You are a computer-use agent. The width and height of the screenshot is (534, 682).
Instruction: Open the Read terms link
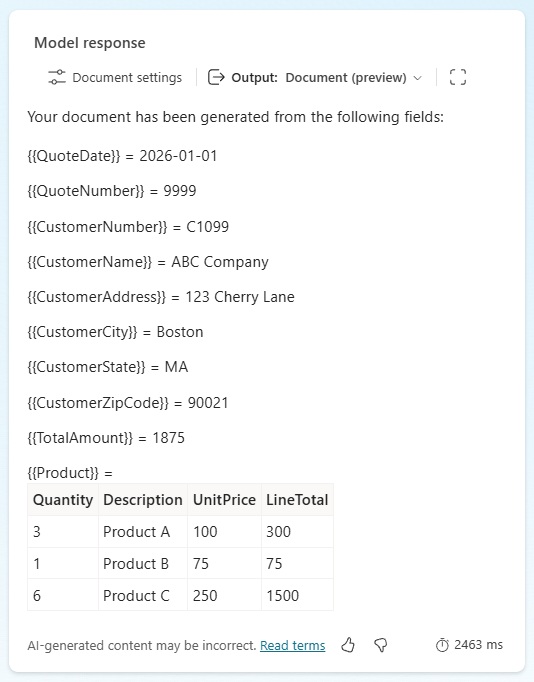pyautogui.click(x=293, y=645)
